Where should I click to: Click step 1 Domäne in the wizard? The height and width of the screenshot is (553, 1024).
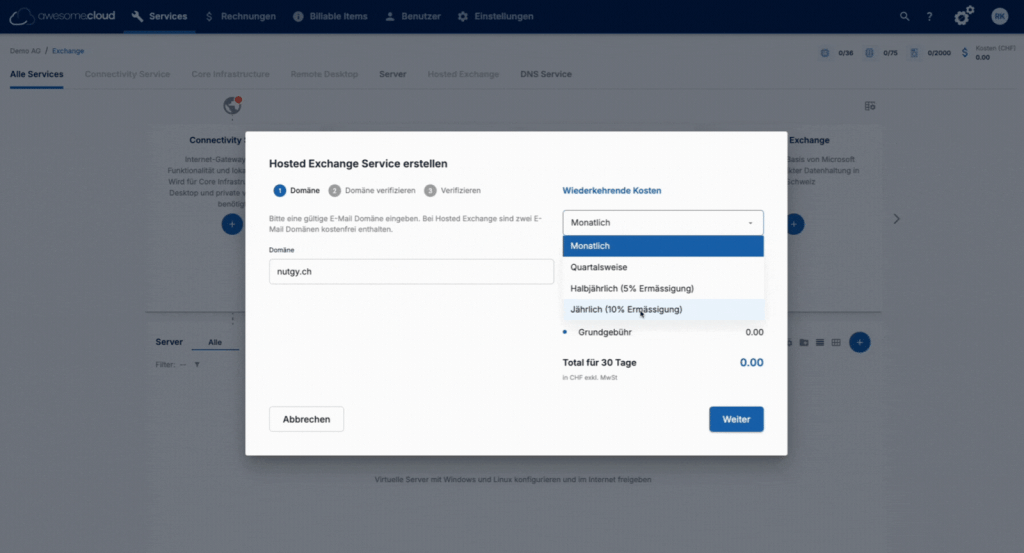[296, 191]
